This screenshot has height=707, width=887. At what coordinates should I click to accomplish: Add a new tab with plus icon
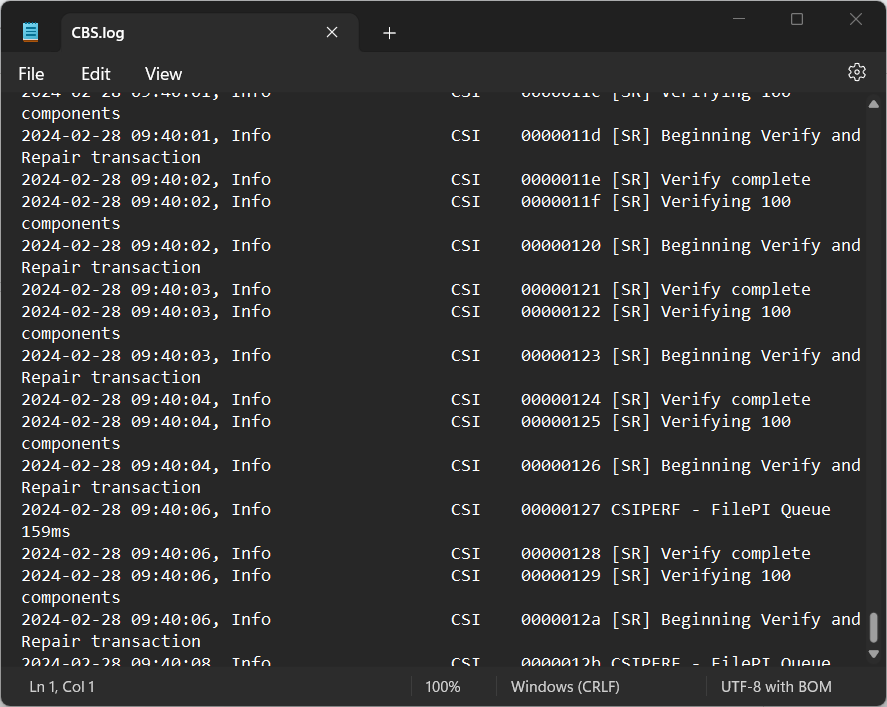tap(389, 33)
